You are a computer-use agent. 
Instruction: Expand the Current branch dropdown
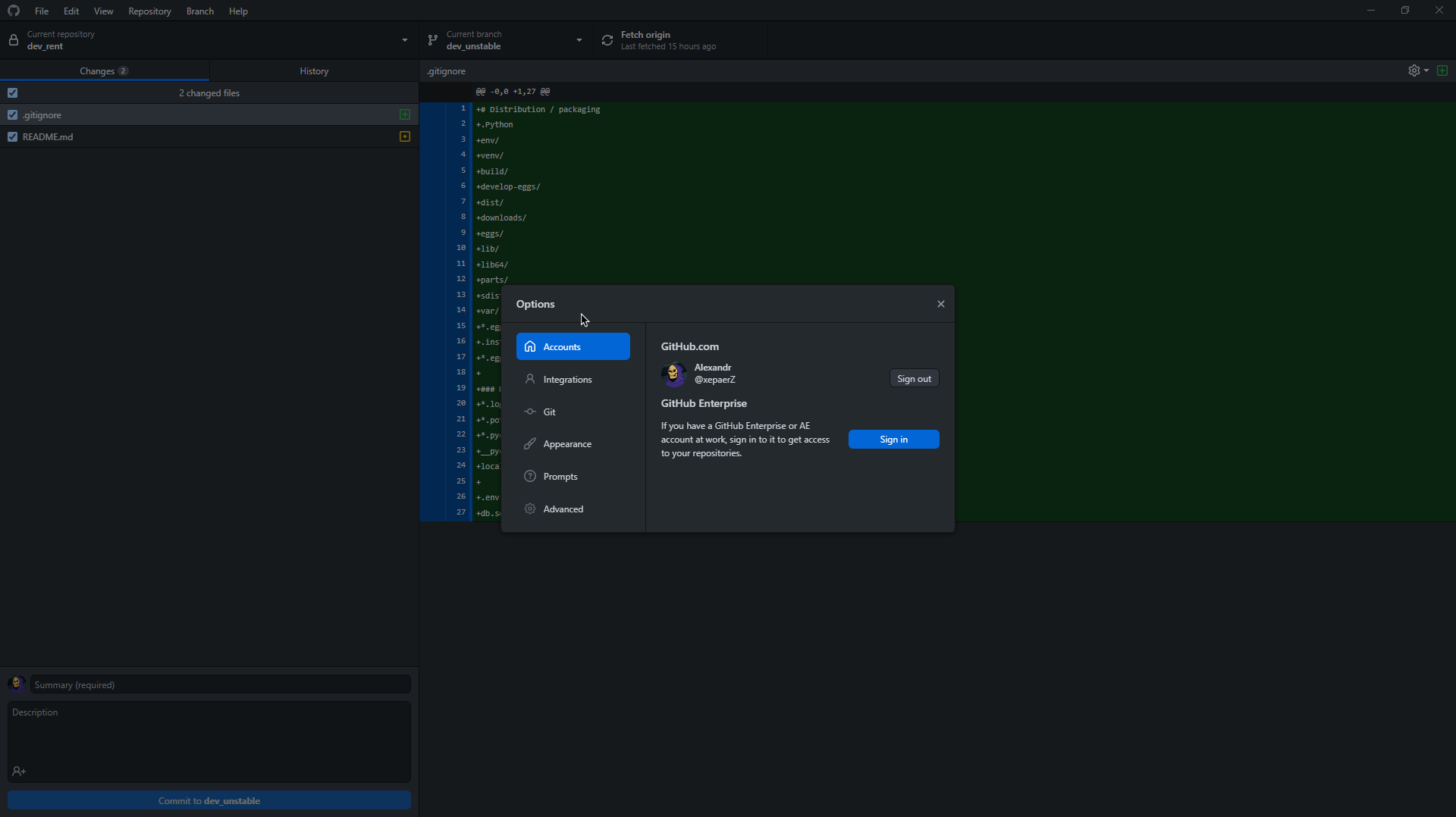[x=506, y=40]
